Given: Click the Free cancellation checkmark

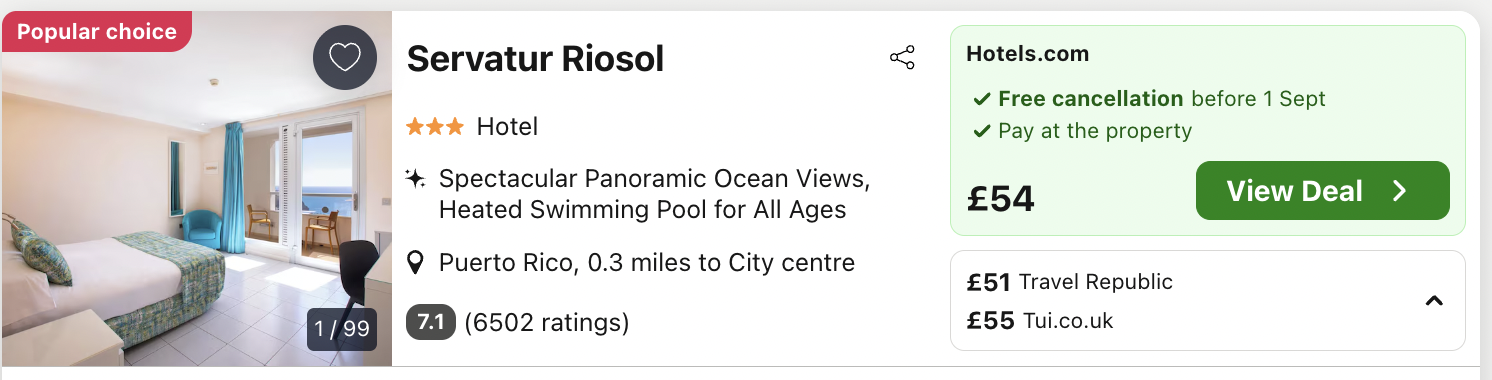Looking at the screenshot, I should point(982,99).
